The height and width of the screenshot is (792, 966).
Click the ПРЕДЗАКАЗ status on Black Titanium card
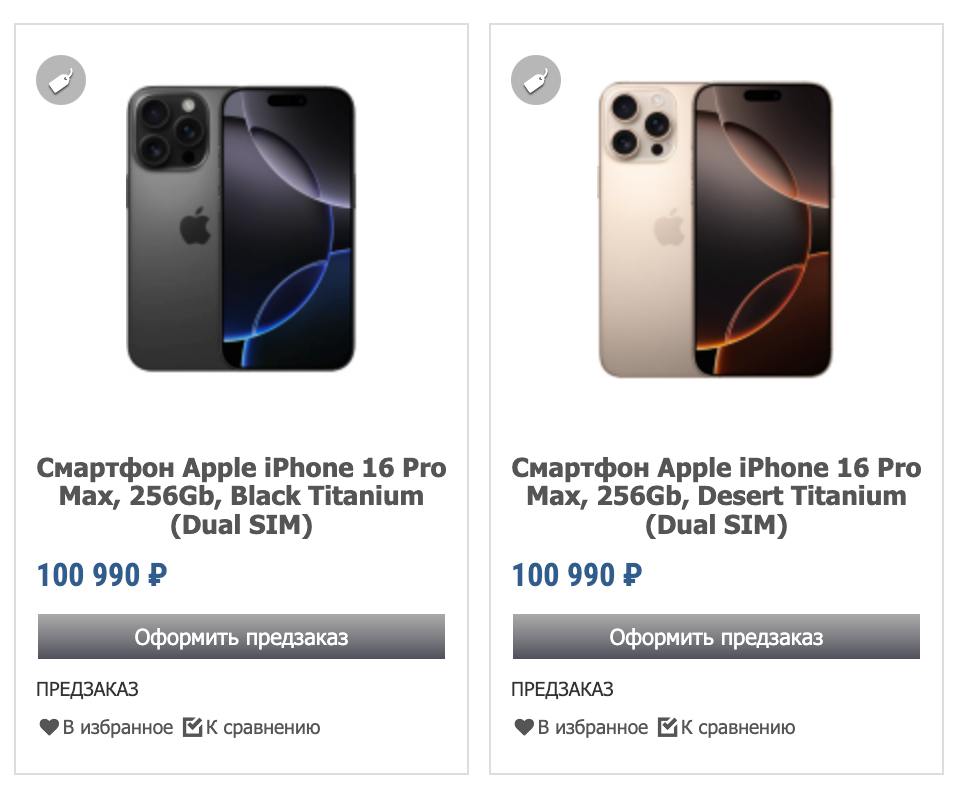coord(87,689)
